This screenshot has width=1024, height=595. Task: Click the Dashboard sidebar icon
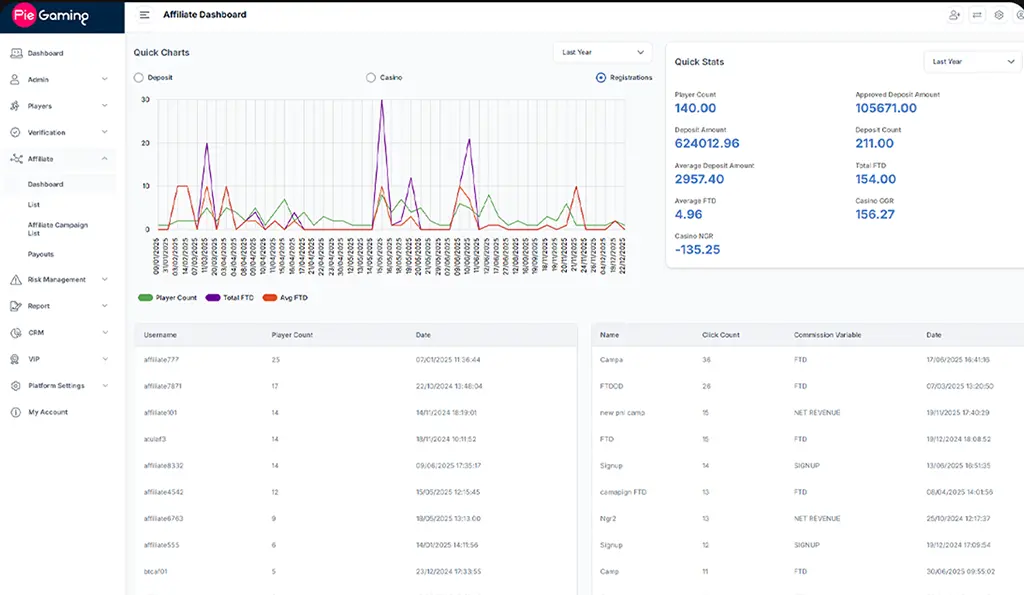pyautogui.click(x=16, y=53)
